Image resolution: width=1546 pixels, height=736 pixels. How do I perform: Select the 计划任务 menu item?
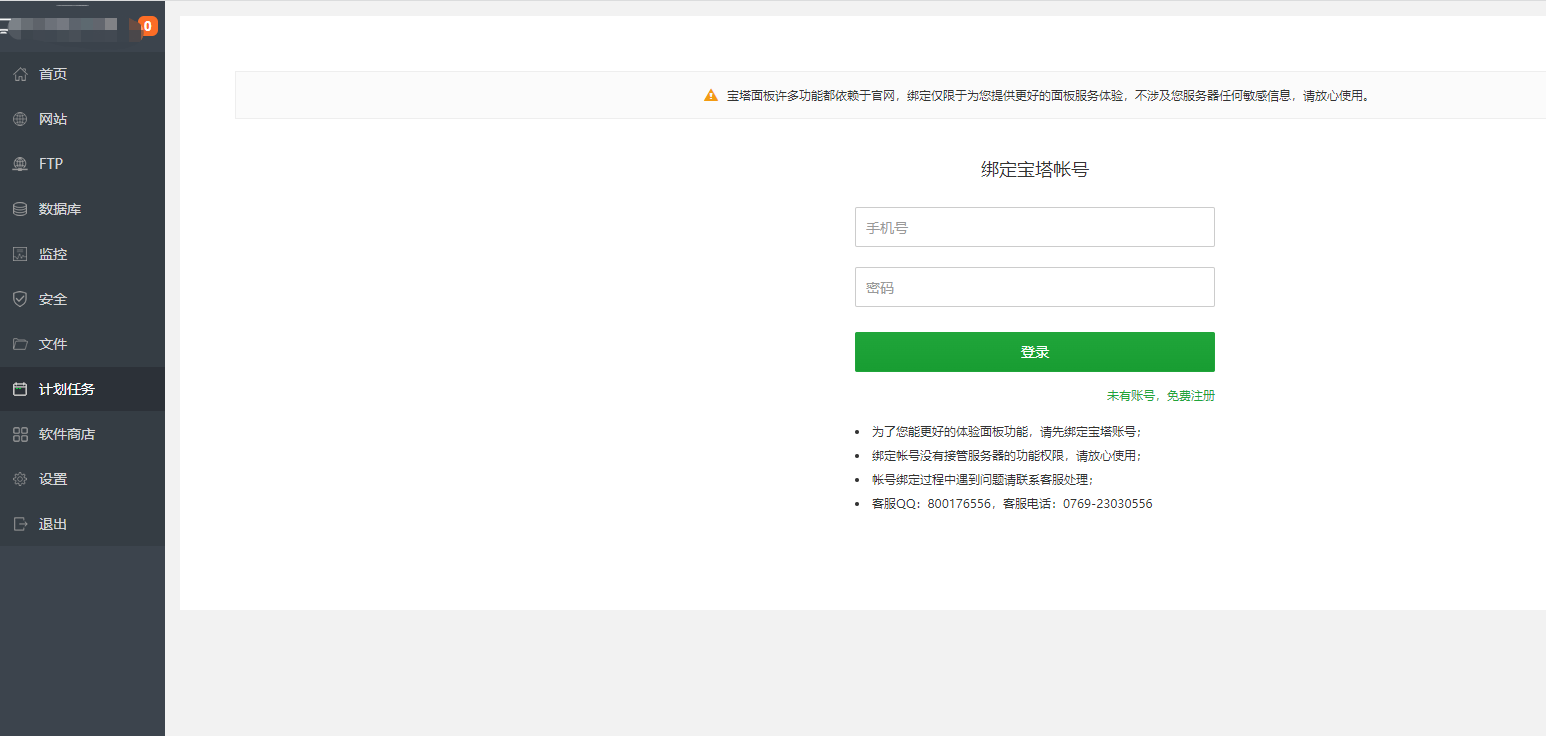click(x=82, y=389)
